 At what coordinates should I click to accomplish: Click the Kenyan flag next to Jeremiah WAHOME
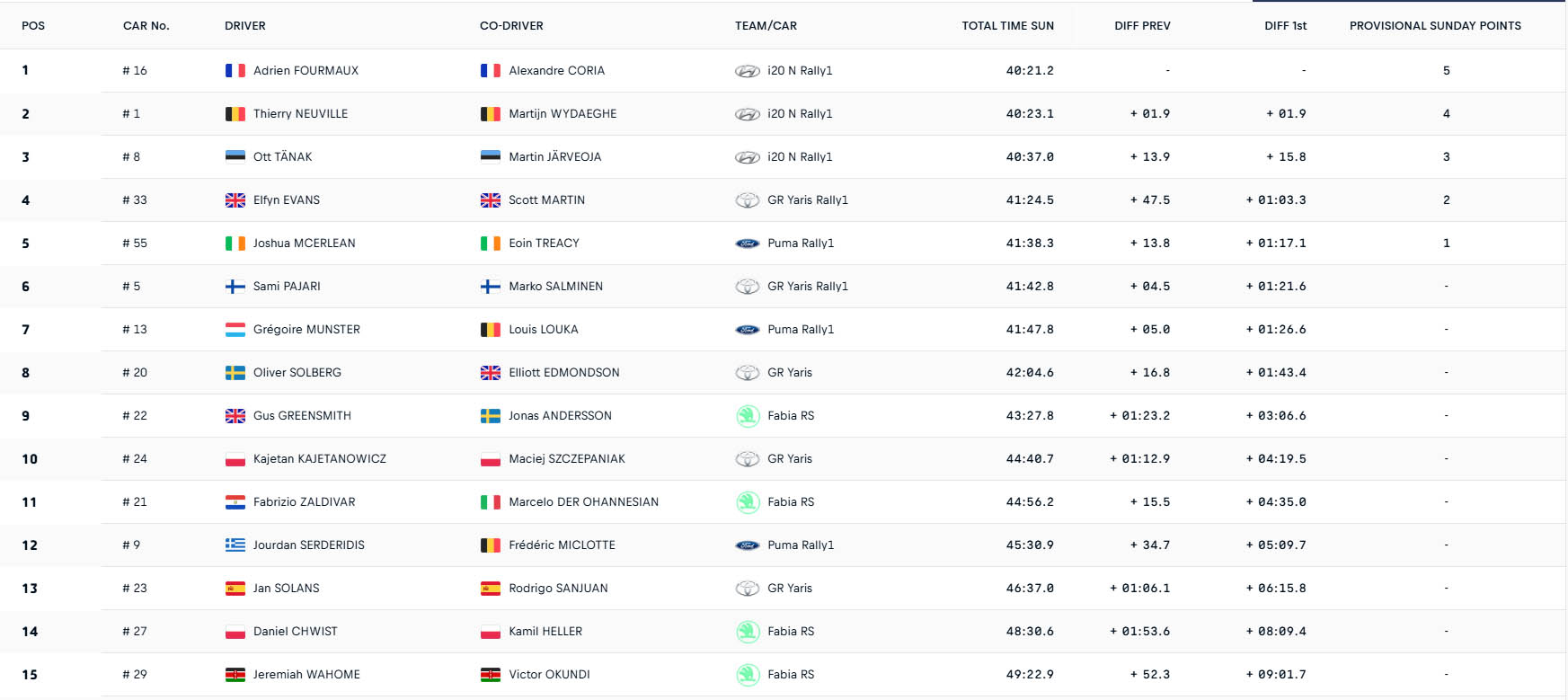[235, 675]
